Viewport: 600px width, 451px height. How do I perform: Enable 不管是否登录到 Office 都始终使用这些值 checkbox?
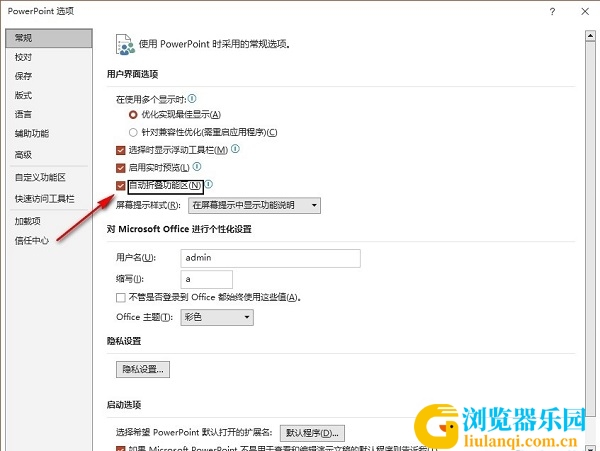point(121,297)
